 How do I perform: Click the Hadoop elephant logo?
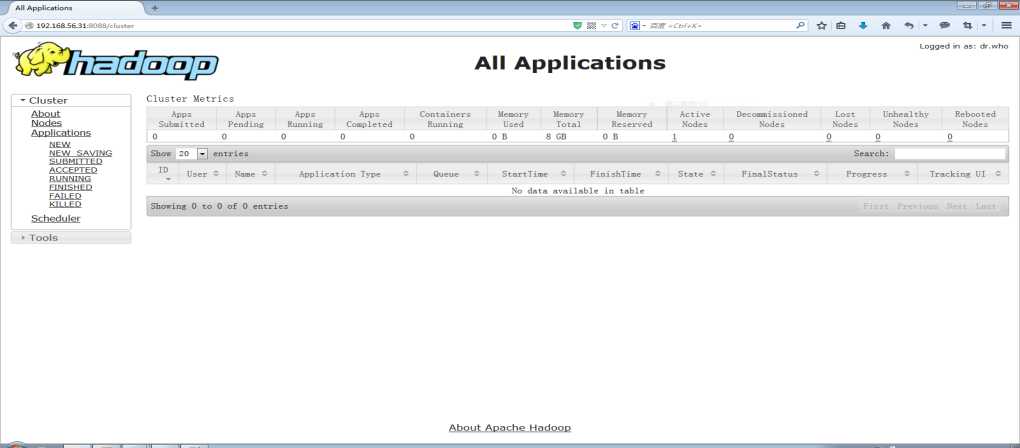click(x=116, y=60)
